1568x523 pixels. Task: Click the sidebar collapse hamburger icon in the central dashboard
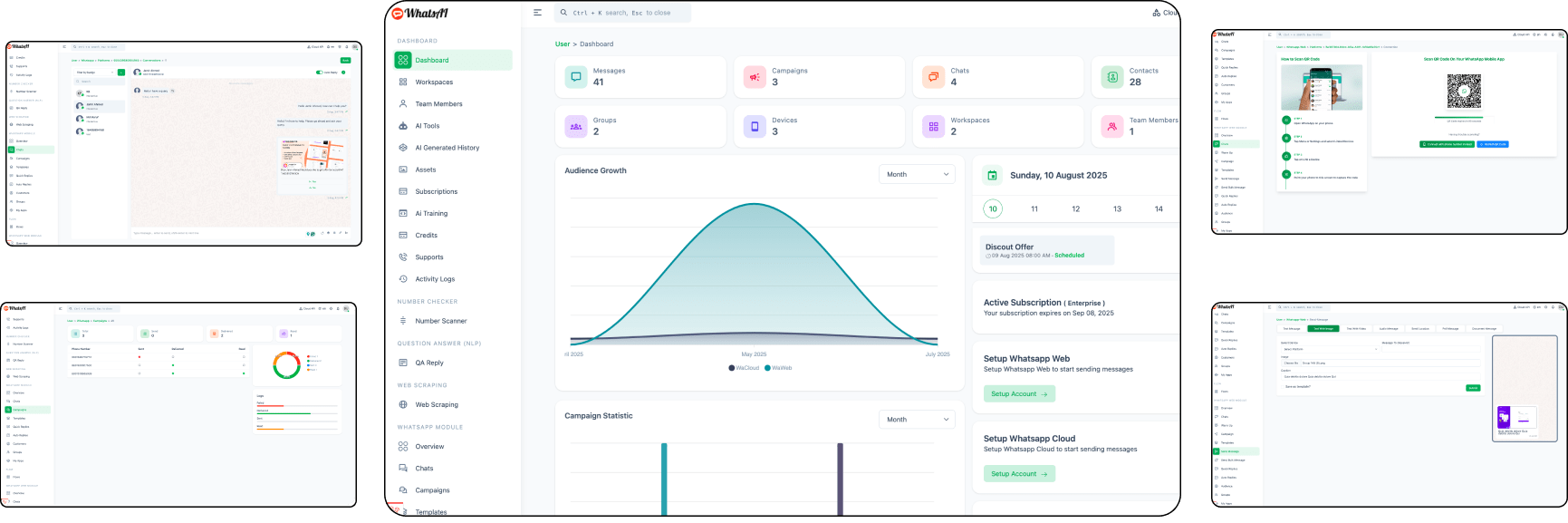click(537, 13)
